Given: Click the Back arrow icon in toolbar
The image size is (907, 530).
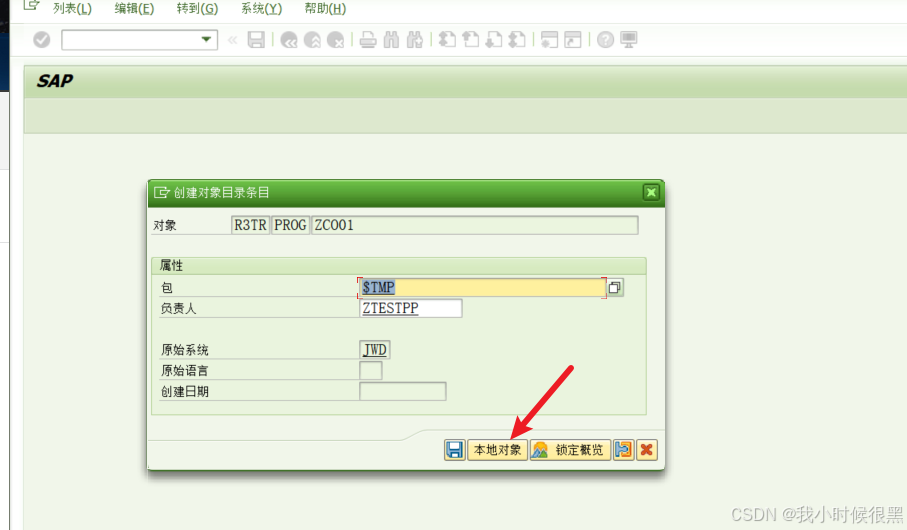Looking at the screenshot, I should (x=289, y=40).
